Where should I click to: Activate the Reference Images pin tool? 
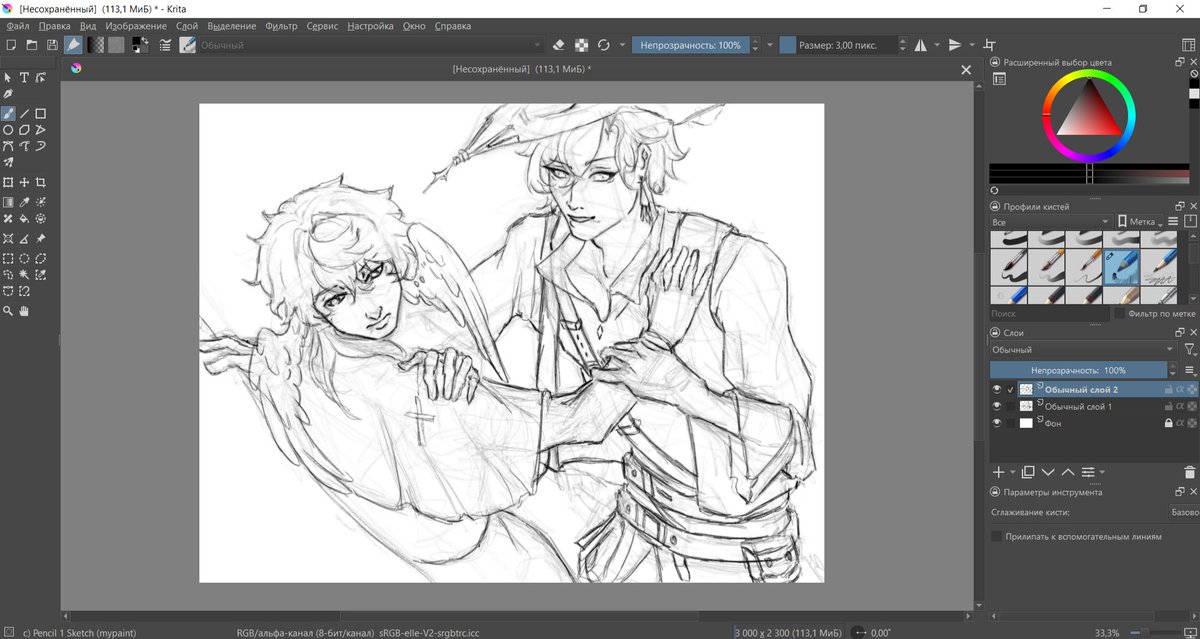[41, 239]
